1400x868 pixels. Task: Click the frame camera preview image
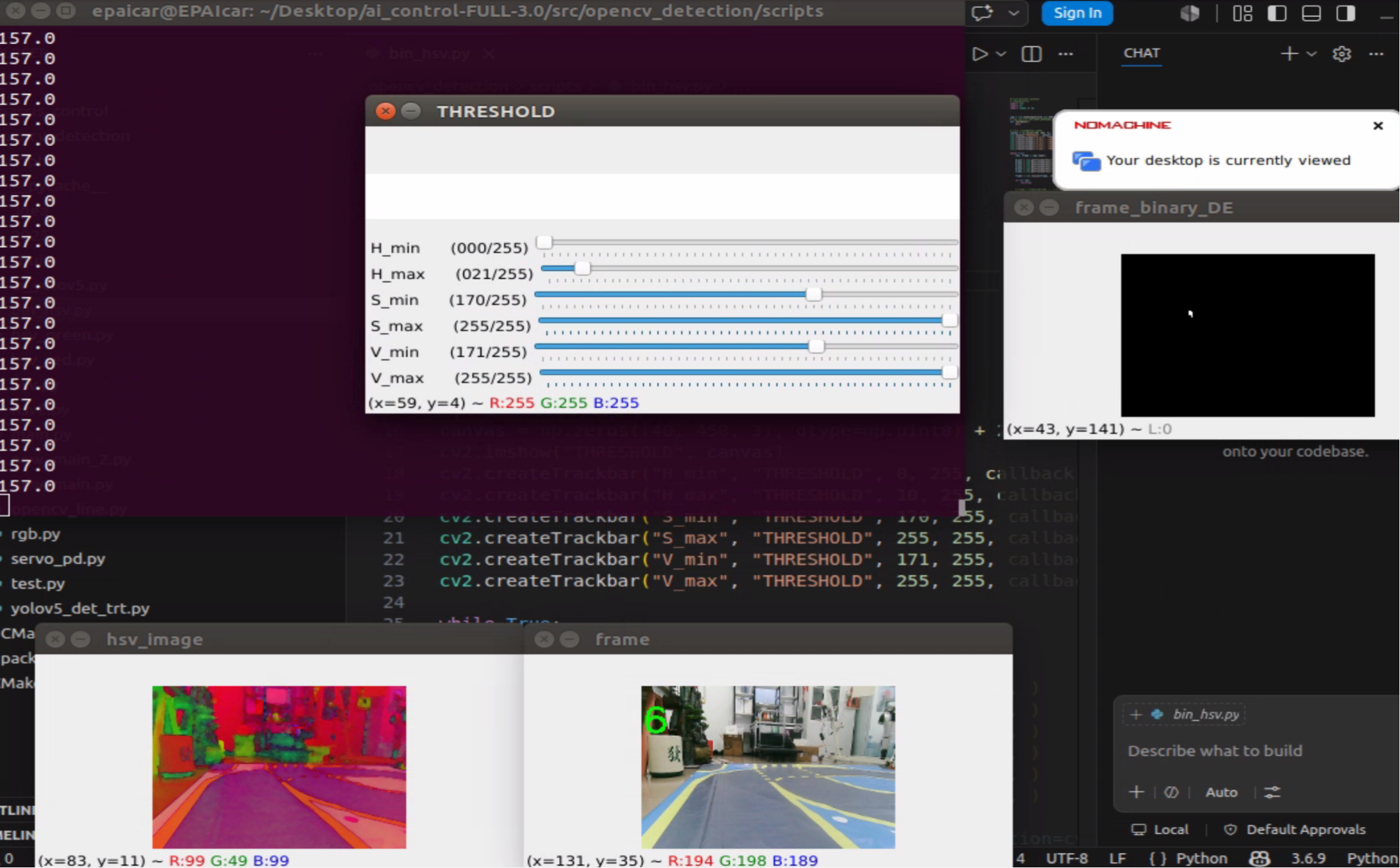pos(768,767)
